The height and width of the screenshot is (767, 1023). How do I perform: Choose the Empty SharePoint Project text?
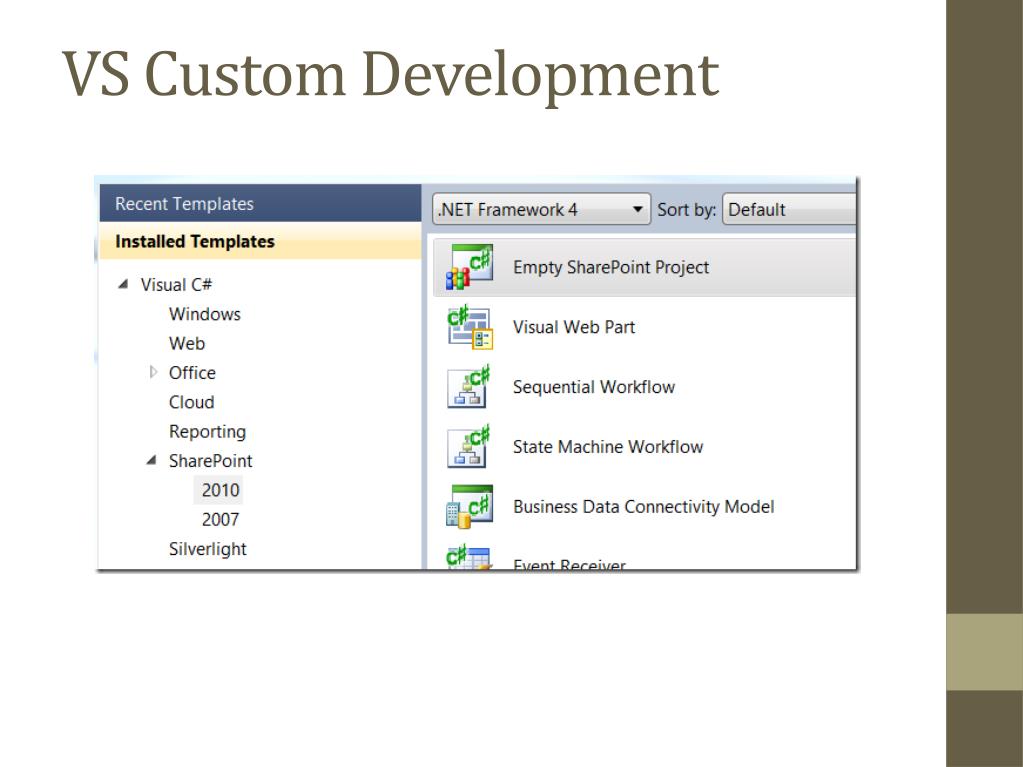pos(611,267)
